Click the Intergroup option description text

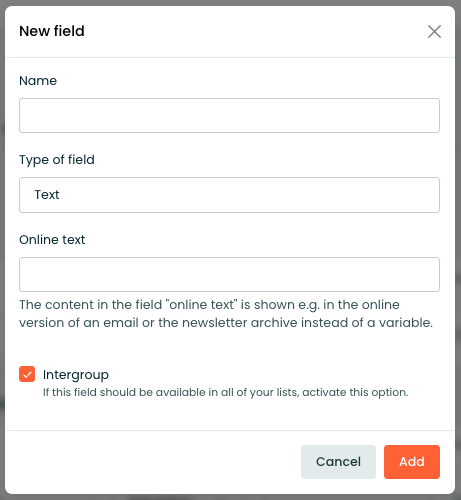(x=226, y=392)
